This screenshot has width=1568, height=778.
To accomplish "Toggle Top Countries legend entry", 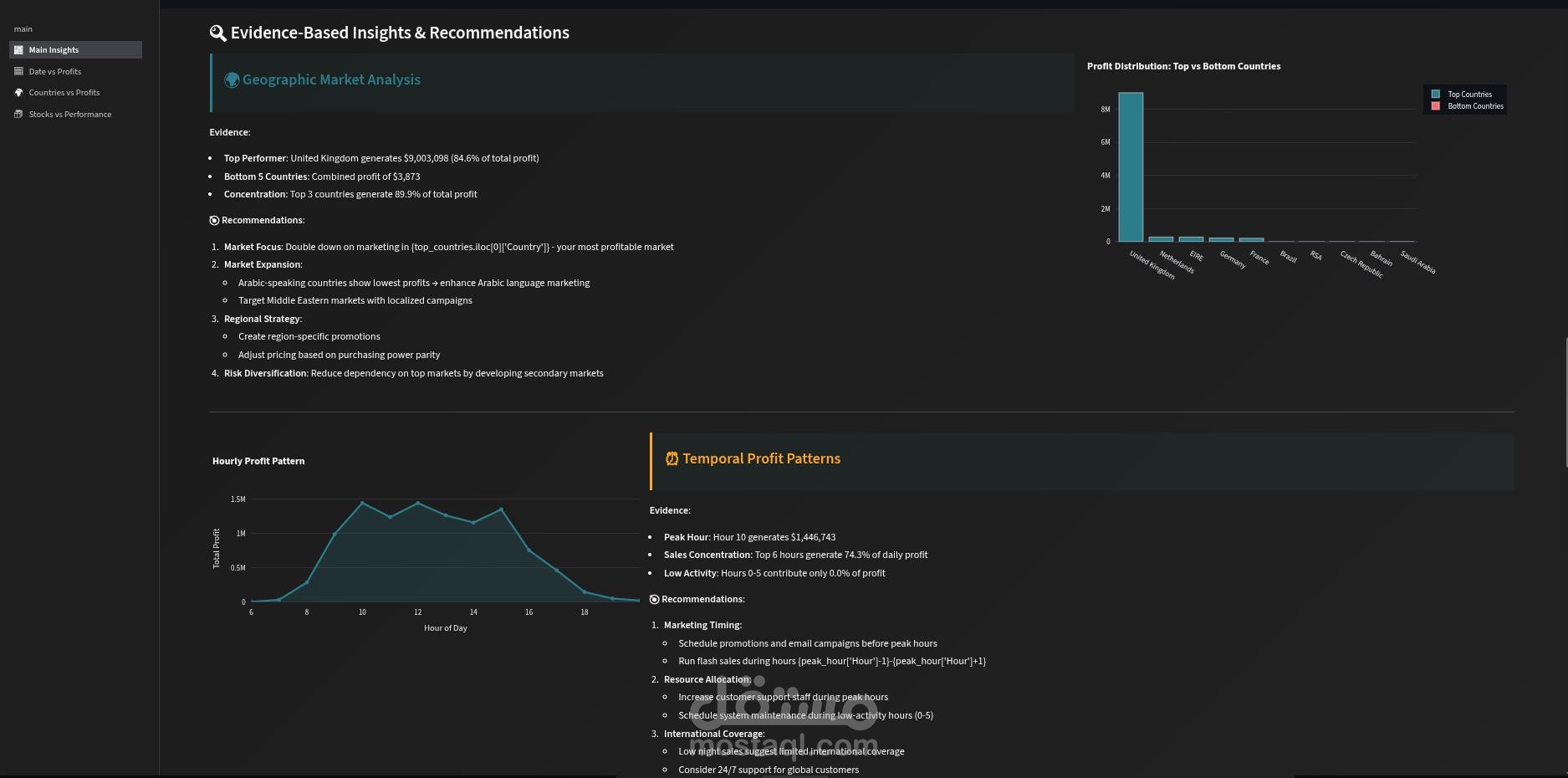I will coord(1467,95).
